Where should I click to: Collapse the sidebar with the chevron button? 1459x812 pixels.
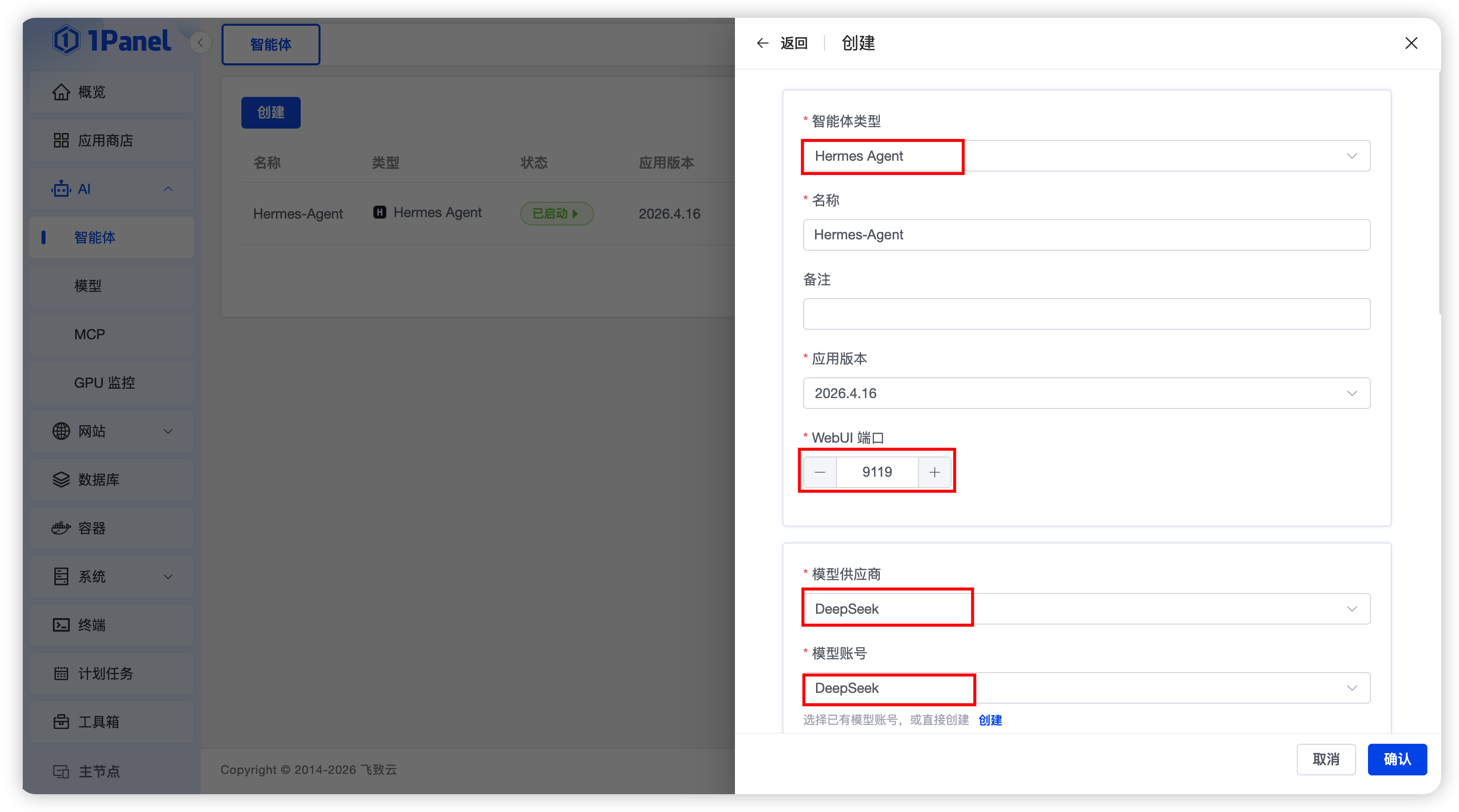200,43
